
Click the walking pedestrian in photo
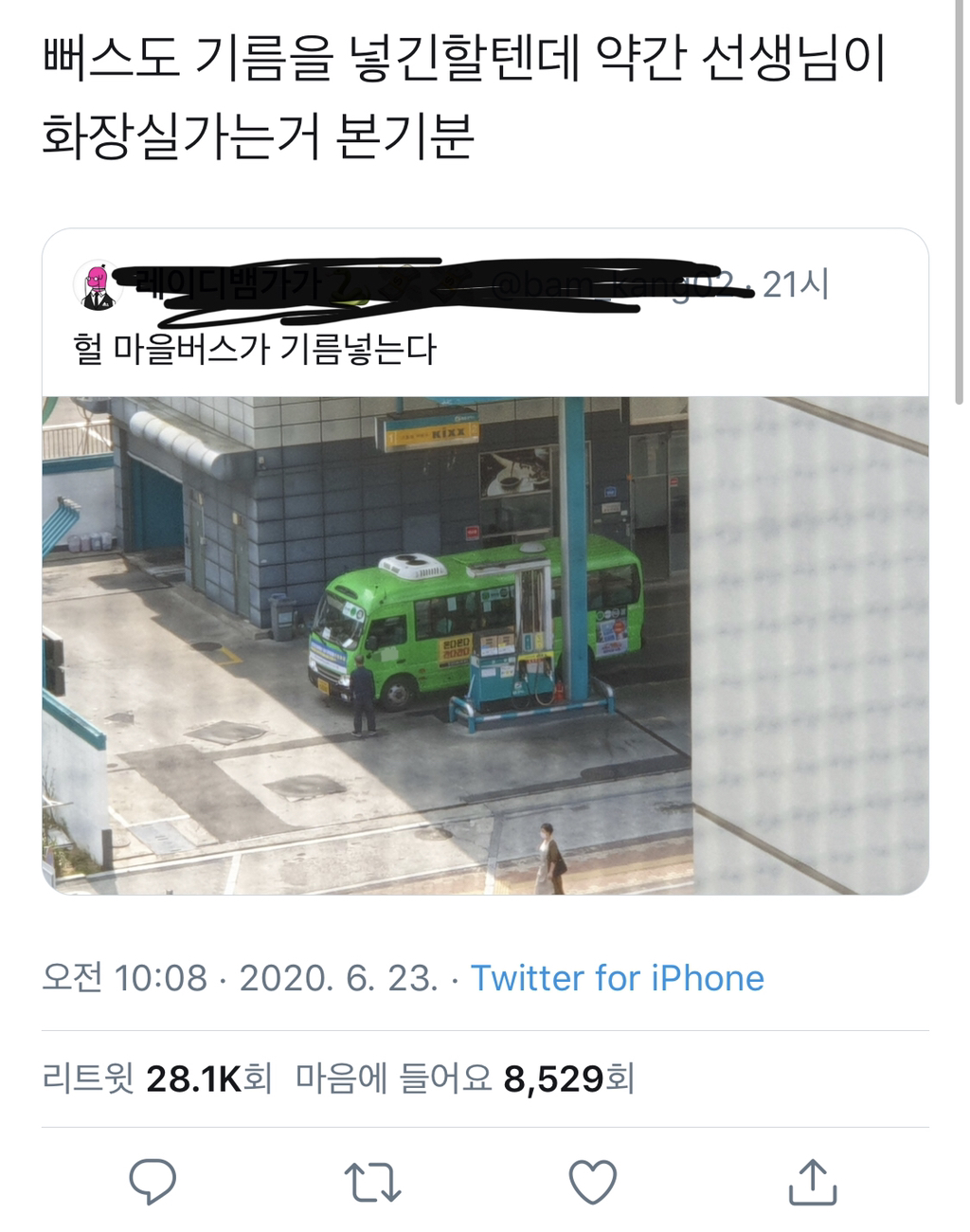pyautogui.click(x=551, y=859)
